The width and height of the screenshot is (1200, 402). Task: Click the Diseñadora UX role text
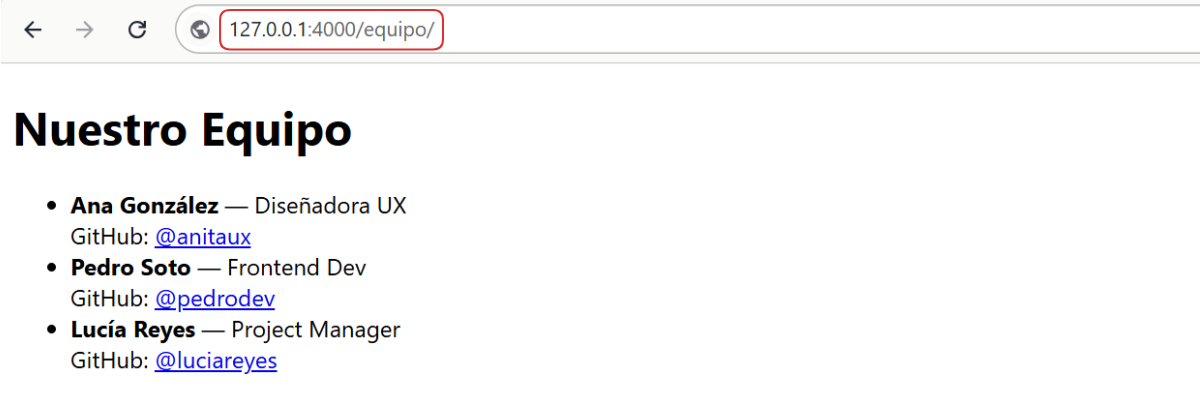click(331, 206)
